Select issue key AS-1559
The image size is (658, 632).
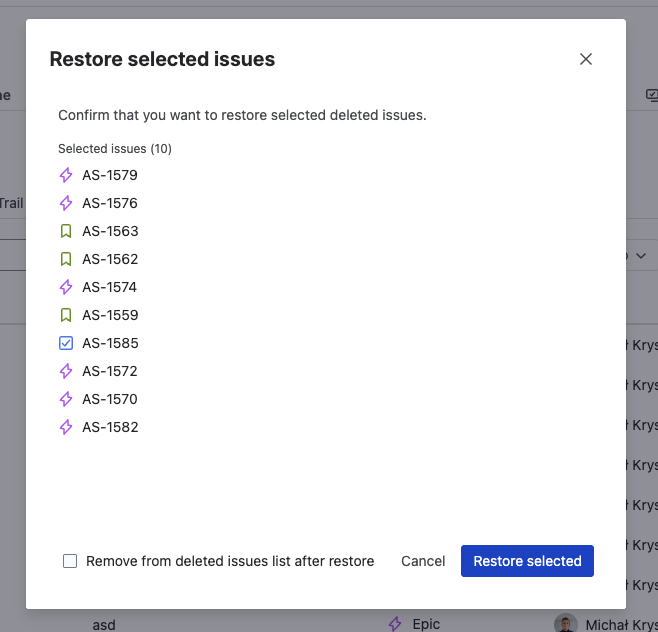tap(110, 315)
